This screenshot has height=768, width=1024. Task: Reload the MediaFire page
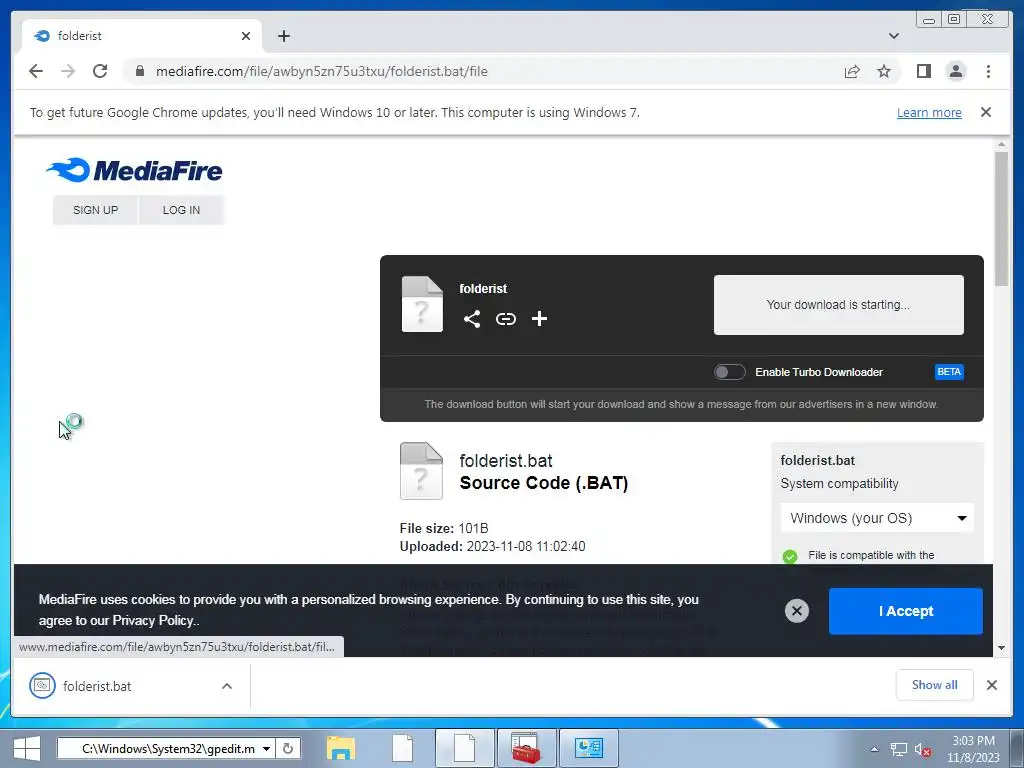(x=100, y=71)
